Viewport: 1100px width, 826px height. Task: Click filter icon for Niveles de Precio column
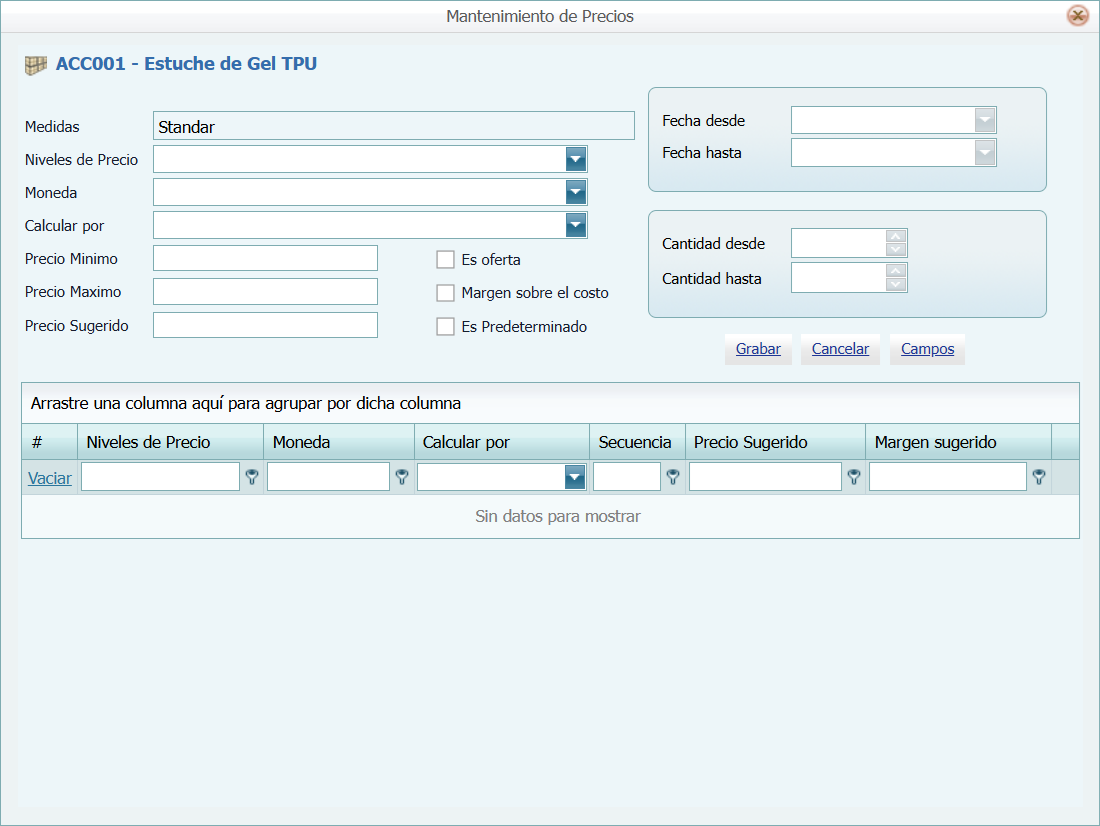tap(252, 478)
